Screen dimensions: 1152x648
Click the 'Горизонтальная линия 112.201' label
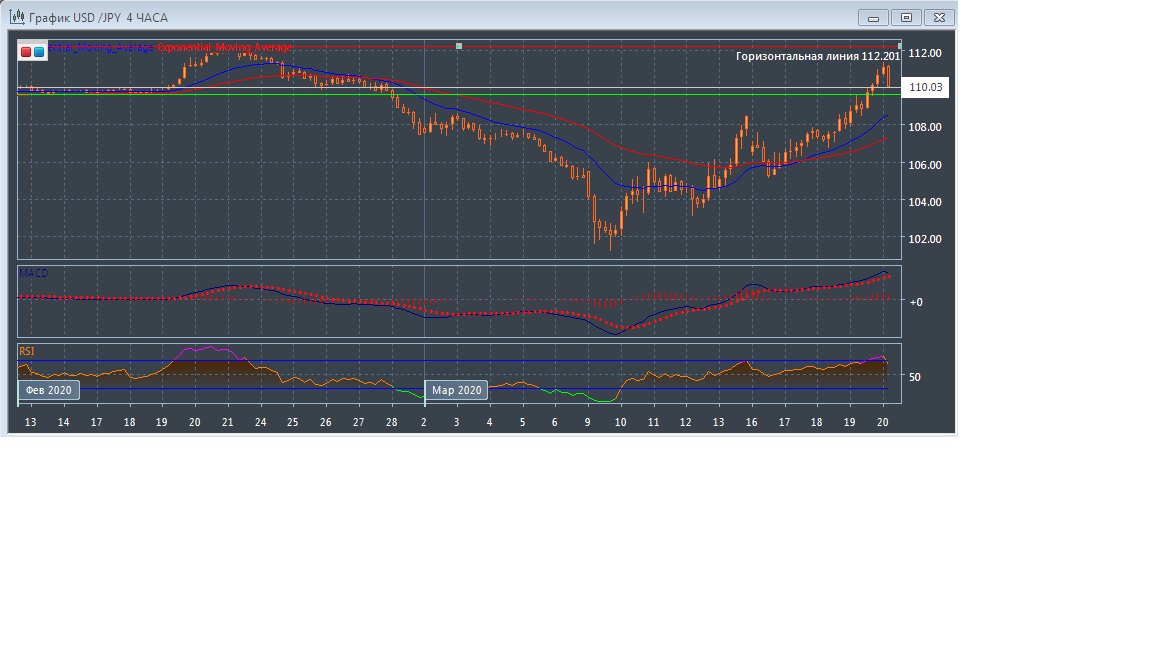(817, 57)
